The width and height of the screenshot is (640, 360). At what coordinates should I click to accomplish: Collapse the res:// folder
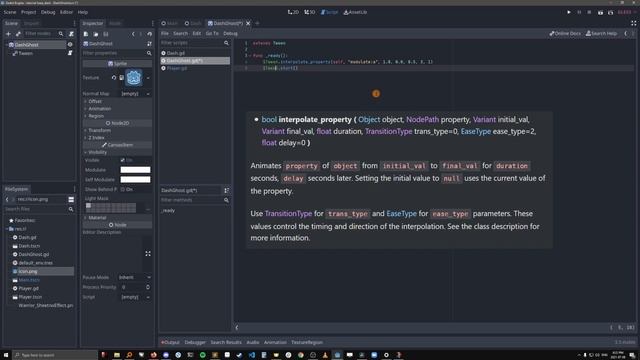tap(7, 229)
